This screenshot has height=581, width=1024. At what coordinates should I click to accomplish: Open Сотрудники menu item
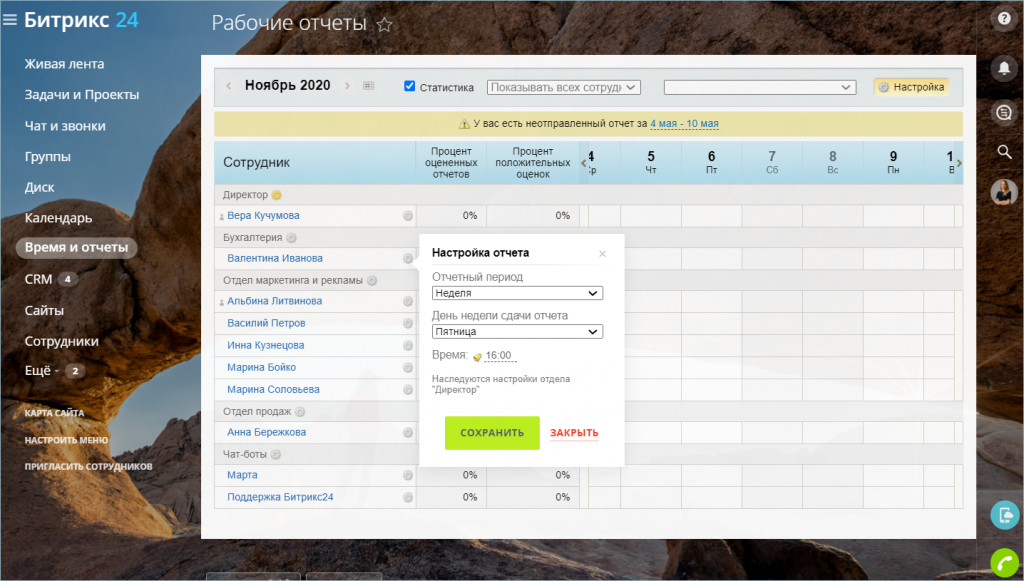pos(61,341)
